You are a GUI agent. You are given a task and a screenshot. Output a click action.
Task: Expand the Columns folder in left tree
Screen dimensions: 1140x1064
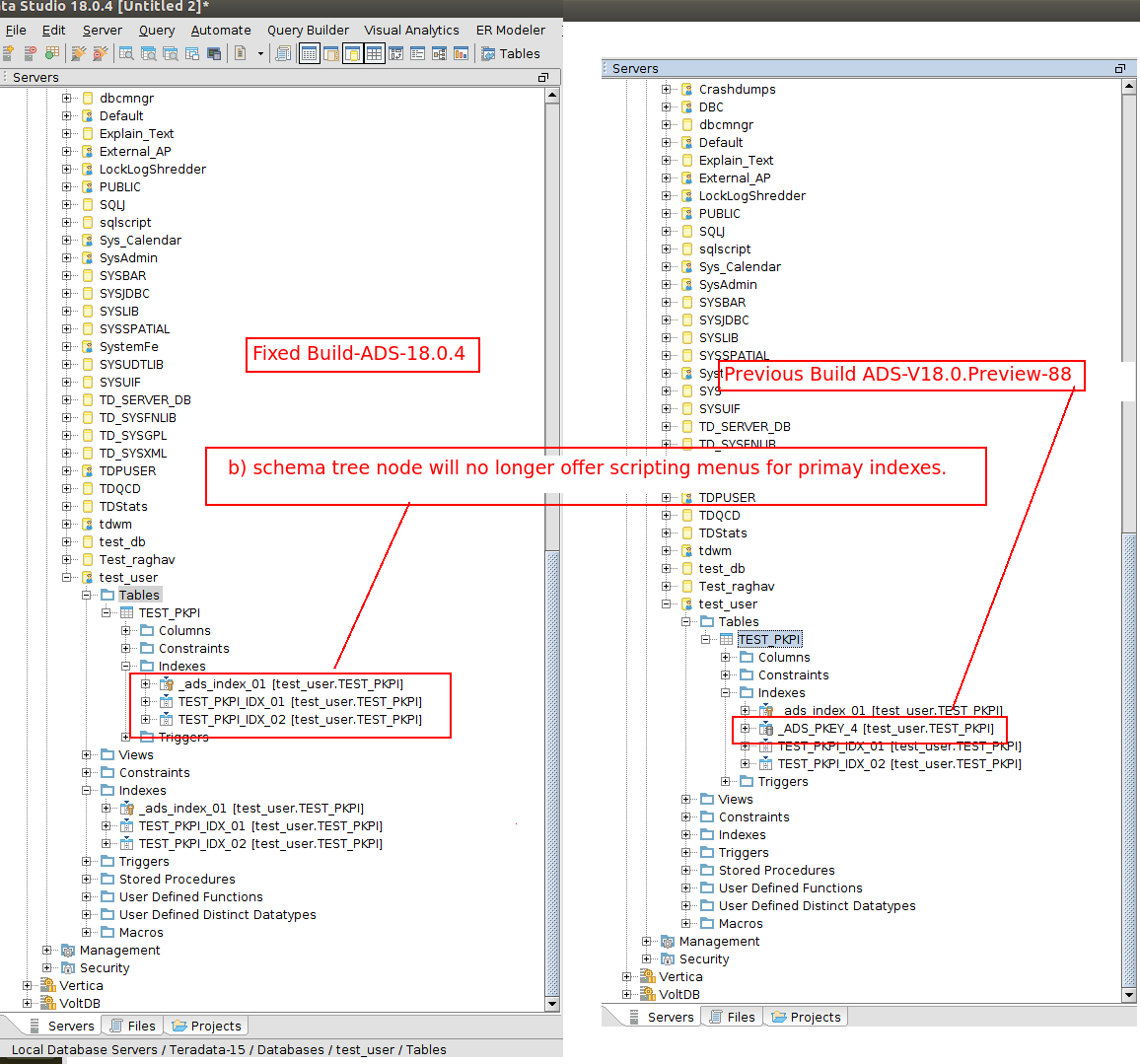click(x=126, y=630)
